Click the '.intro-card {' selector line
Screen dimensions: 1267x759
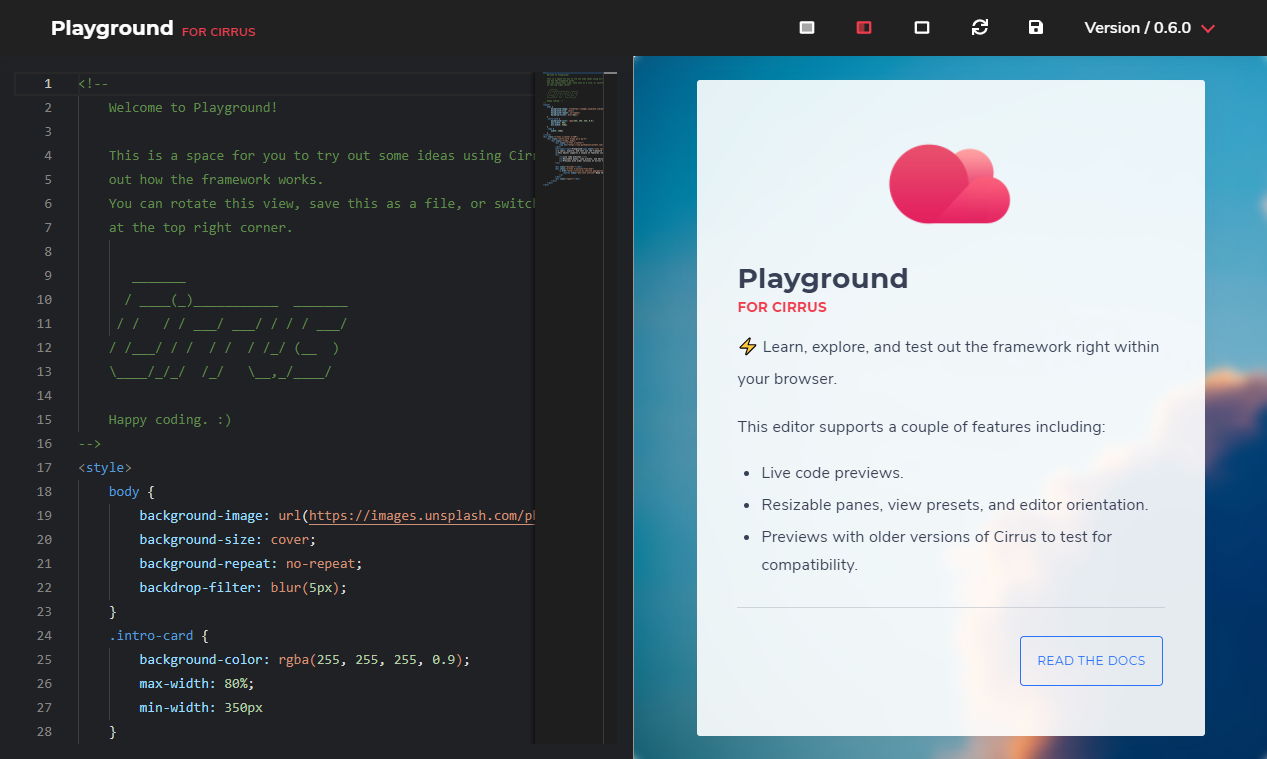[x=159, y=636]
